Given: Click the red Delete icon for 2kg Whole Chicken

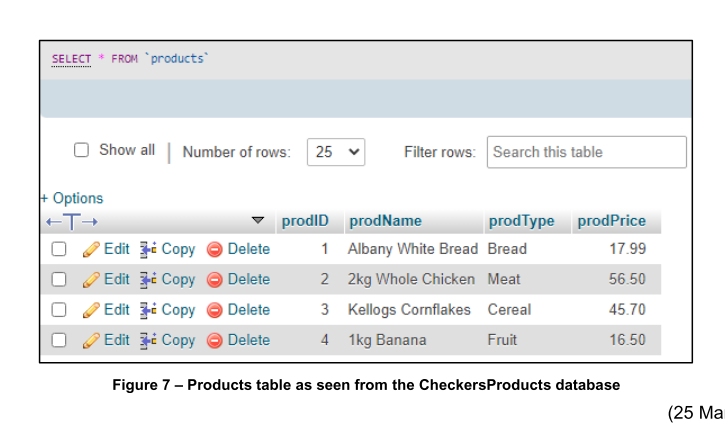Looking at the screenshot, I should click(215, 280).
